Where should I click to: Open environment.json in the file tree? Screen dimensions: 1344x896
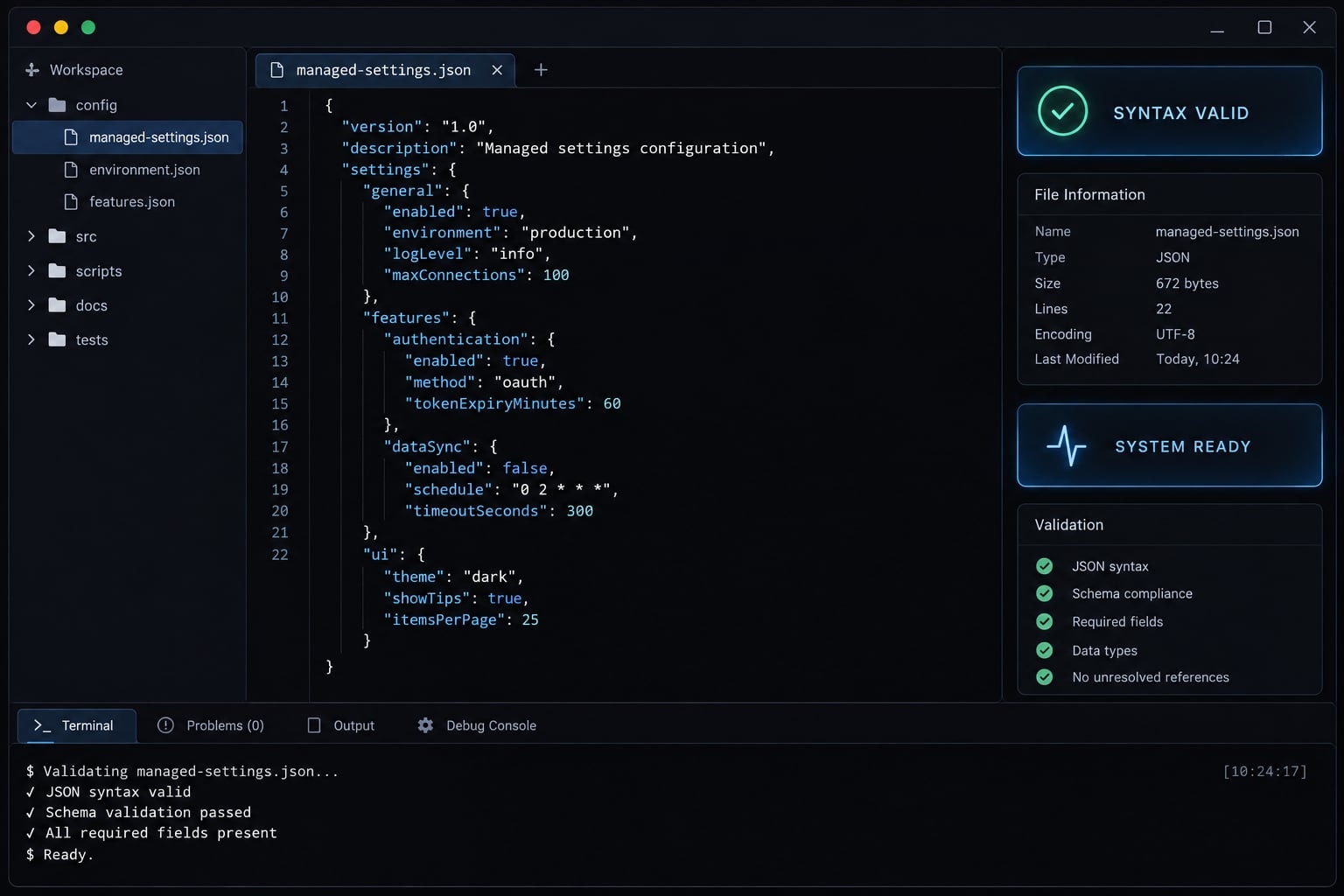pyautogui.click(x=128, y=170)
